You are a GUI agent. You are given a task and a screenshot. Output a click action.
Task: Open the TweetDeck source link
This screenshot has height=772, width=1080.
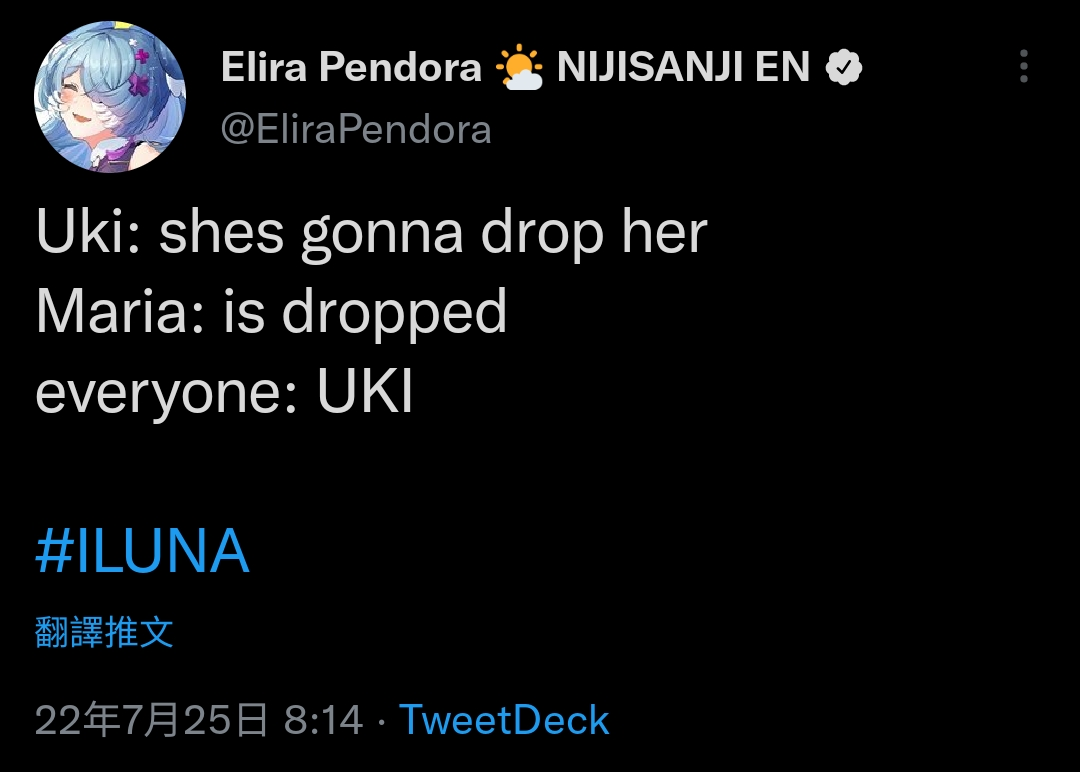503,720
